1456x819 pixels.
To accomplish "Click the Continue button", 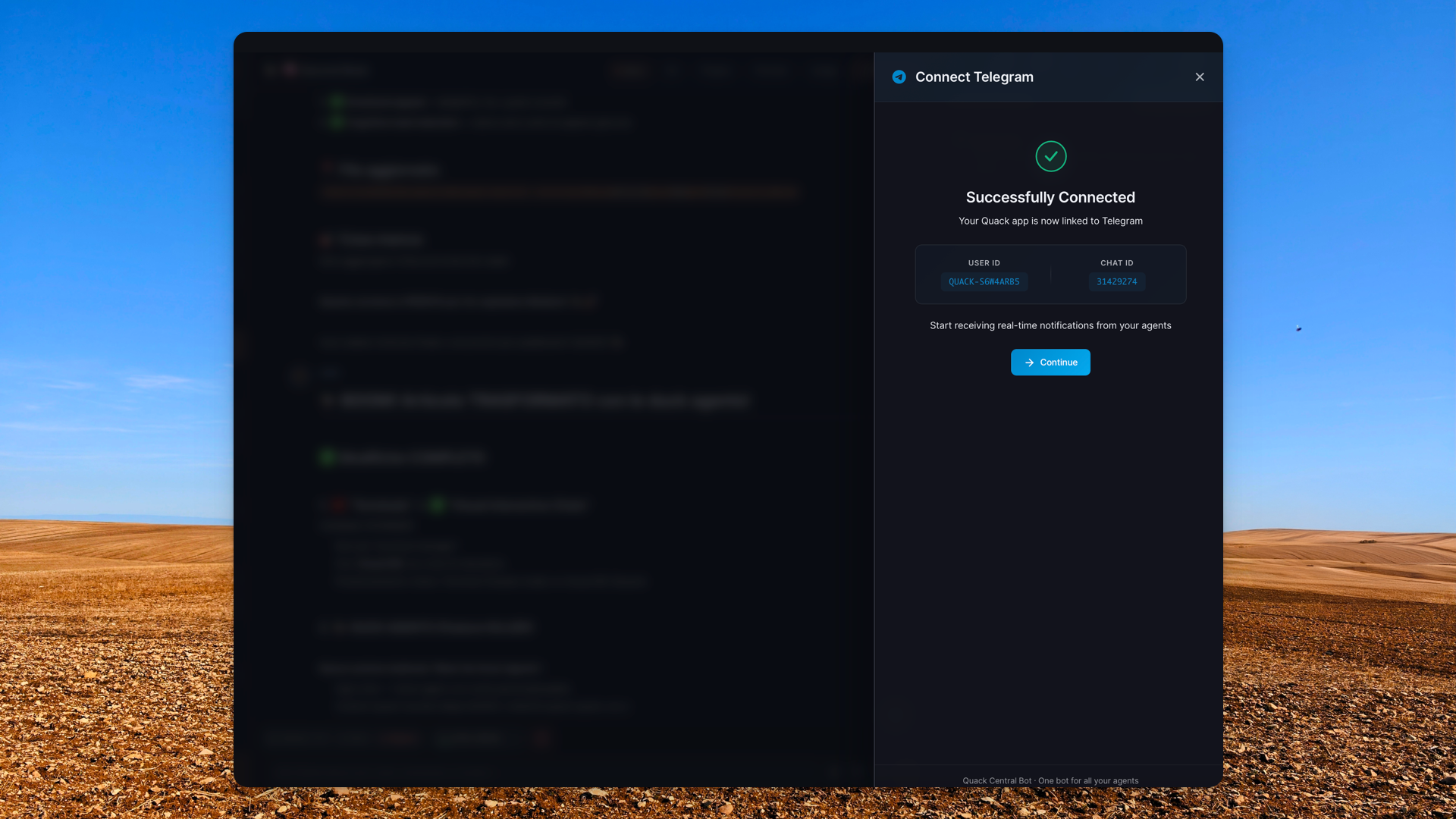I will [1050, 362].
